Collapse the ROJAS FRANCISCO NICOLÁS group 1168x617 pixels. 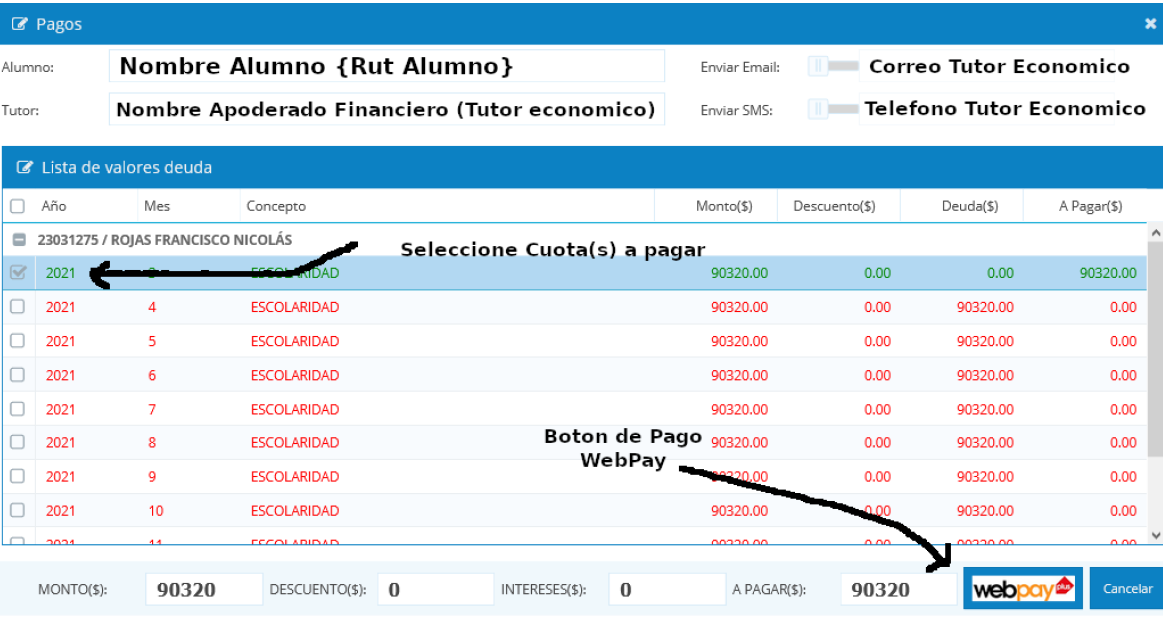[x=18, y=240]
